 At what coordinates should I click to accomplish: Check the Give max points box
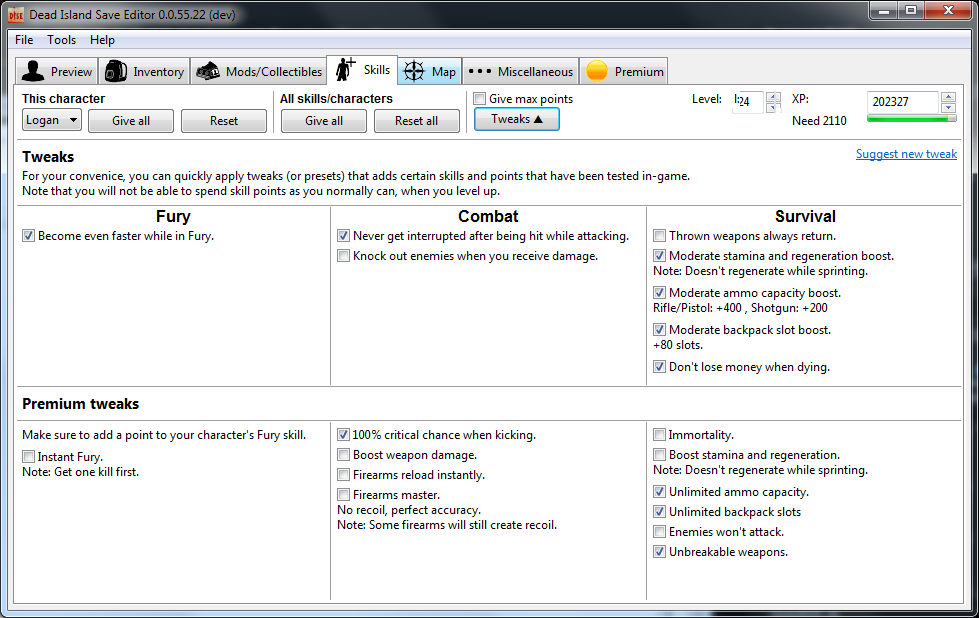point(480,99)
